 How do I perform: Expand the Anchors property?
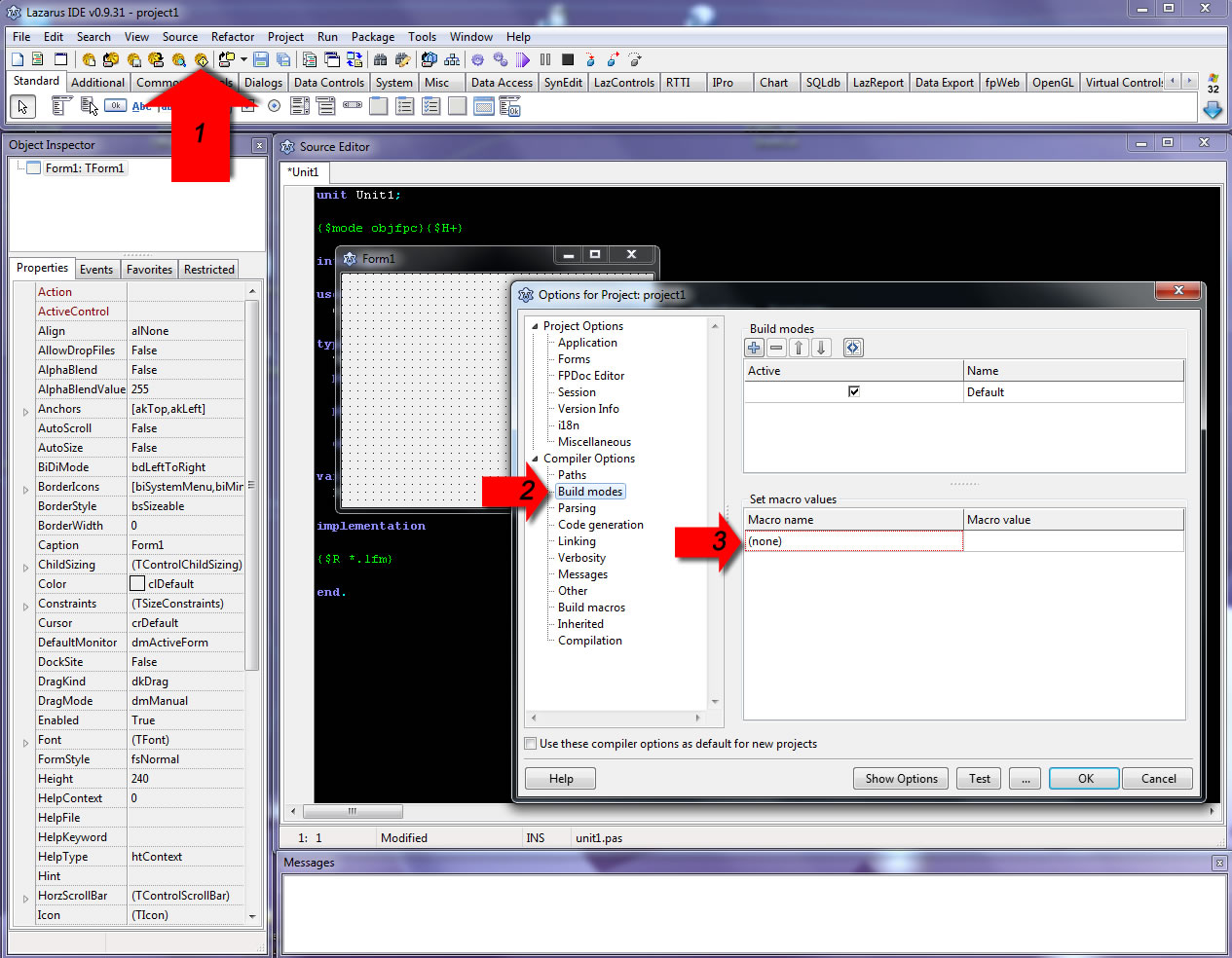tap(25, 411)
